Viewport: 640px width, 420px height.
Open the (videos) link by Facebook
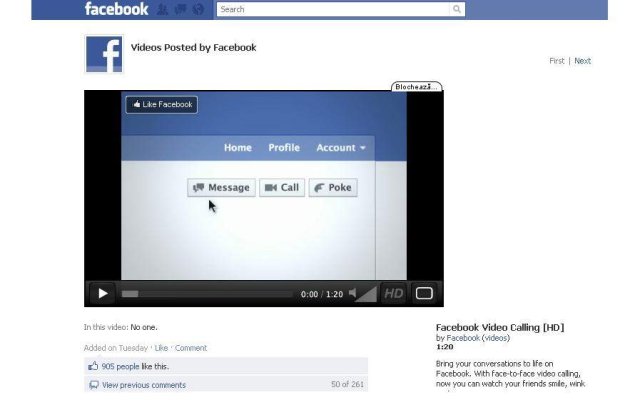[496, 338]
